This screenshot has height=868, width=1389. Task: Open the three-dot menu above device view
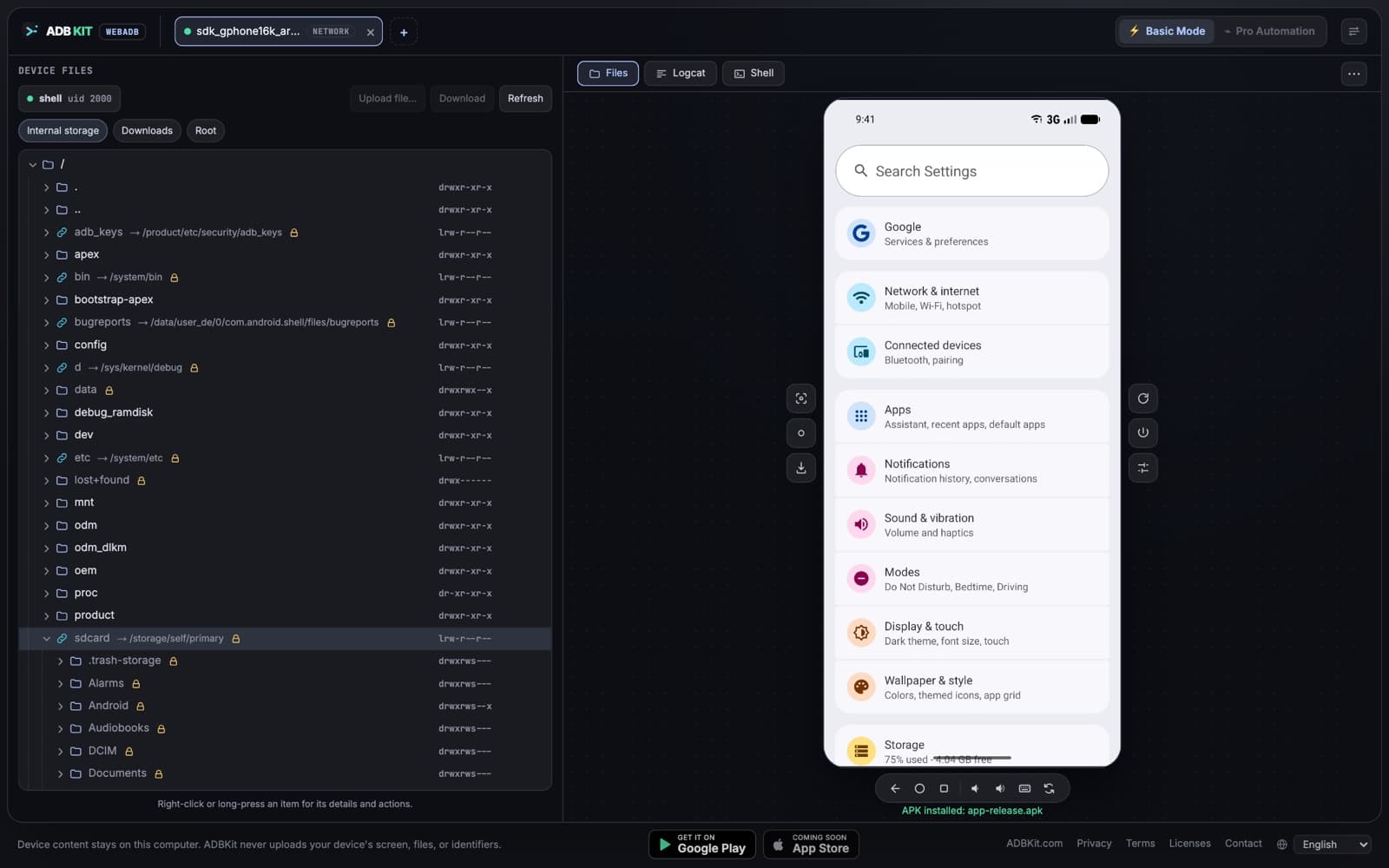(x=1353, y=74)
